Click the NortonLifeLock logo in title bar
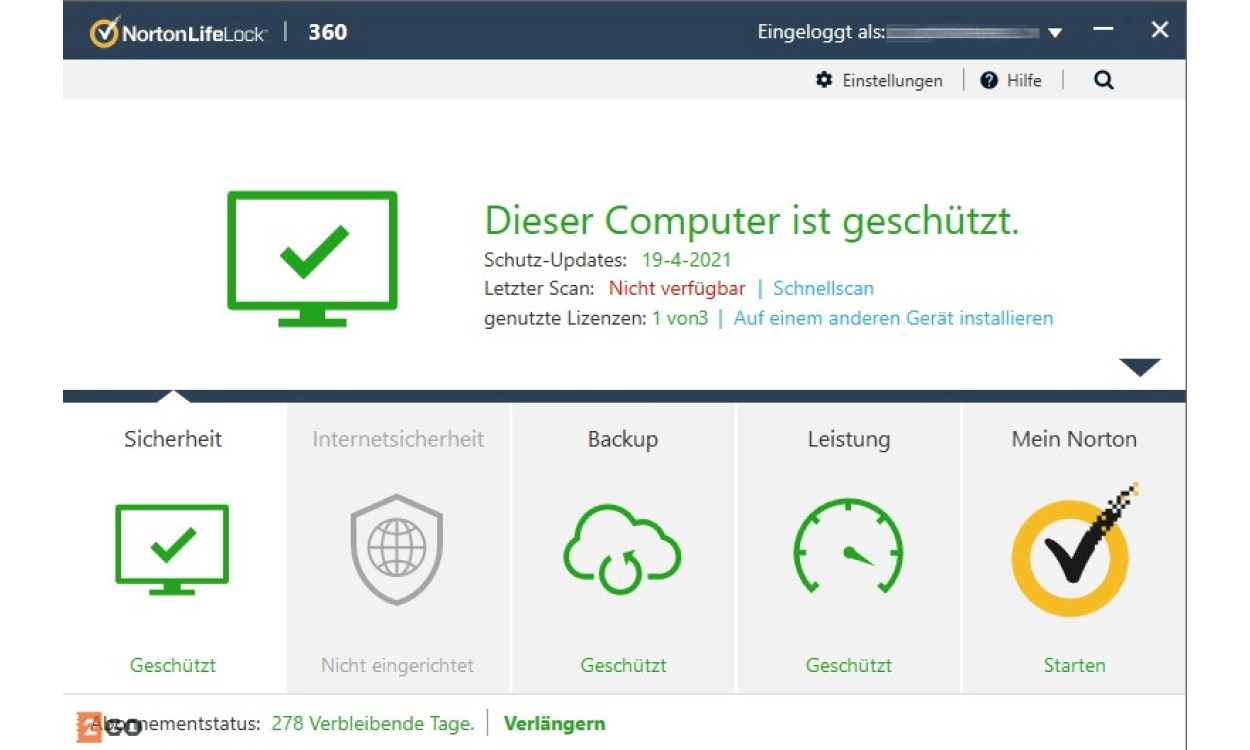 point(180,32)
